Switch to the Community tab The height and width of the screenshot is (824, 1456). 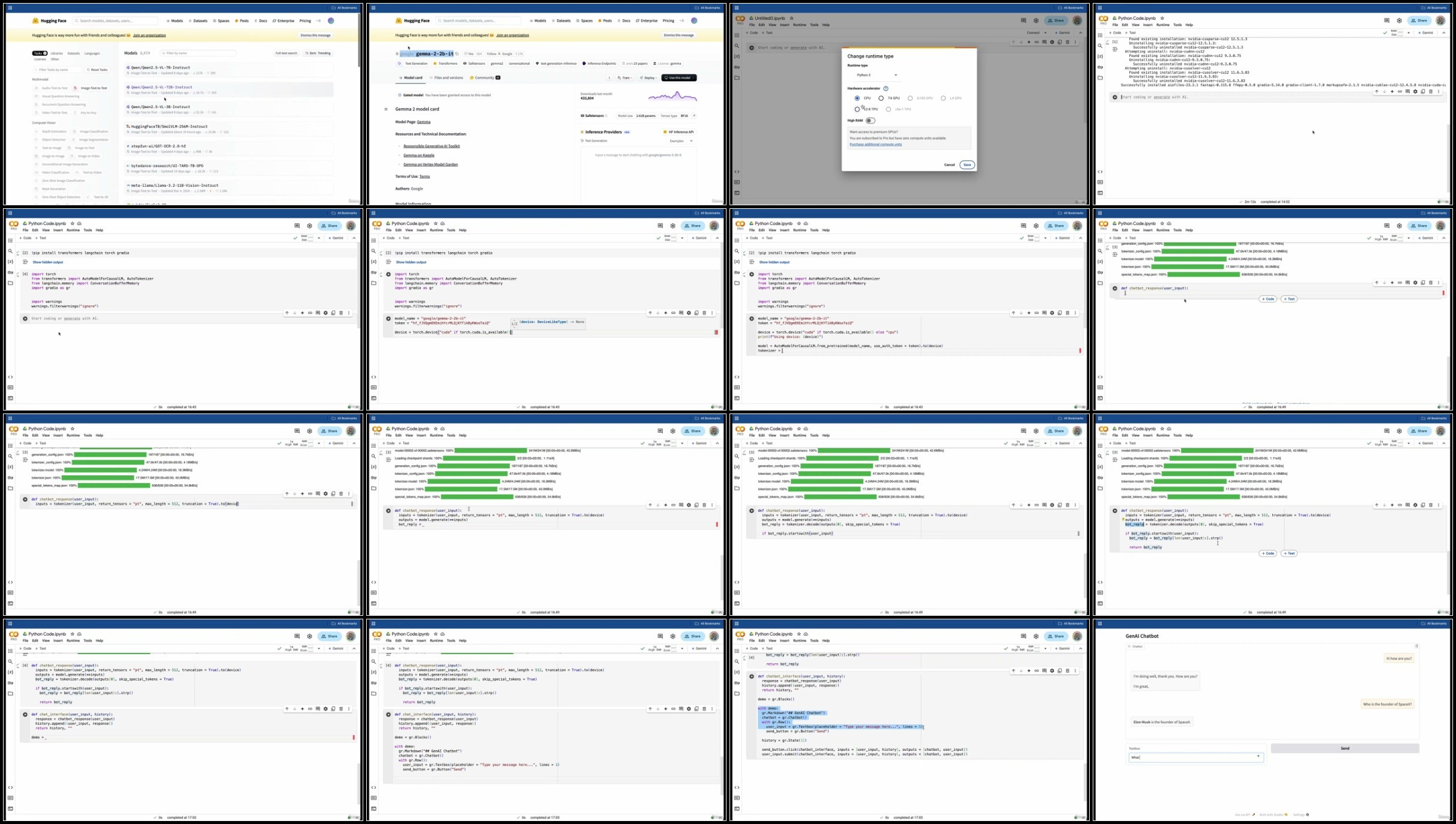coord(485,78)
